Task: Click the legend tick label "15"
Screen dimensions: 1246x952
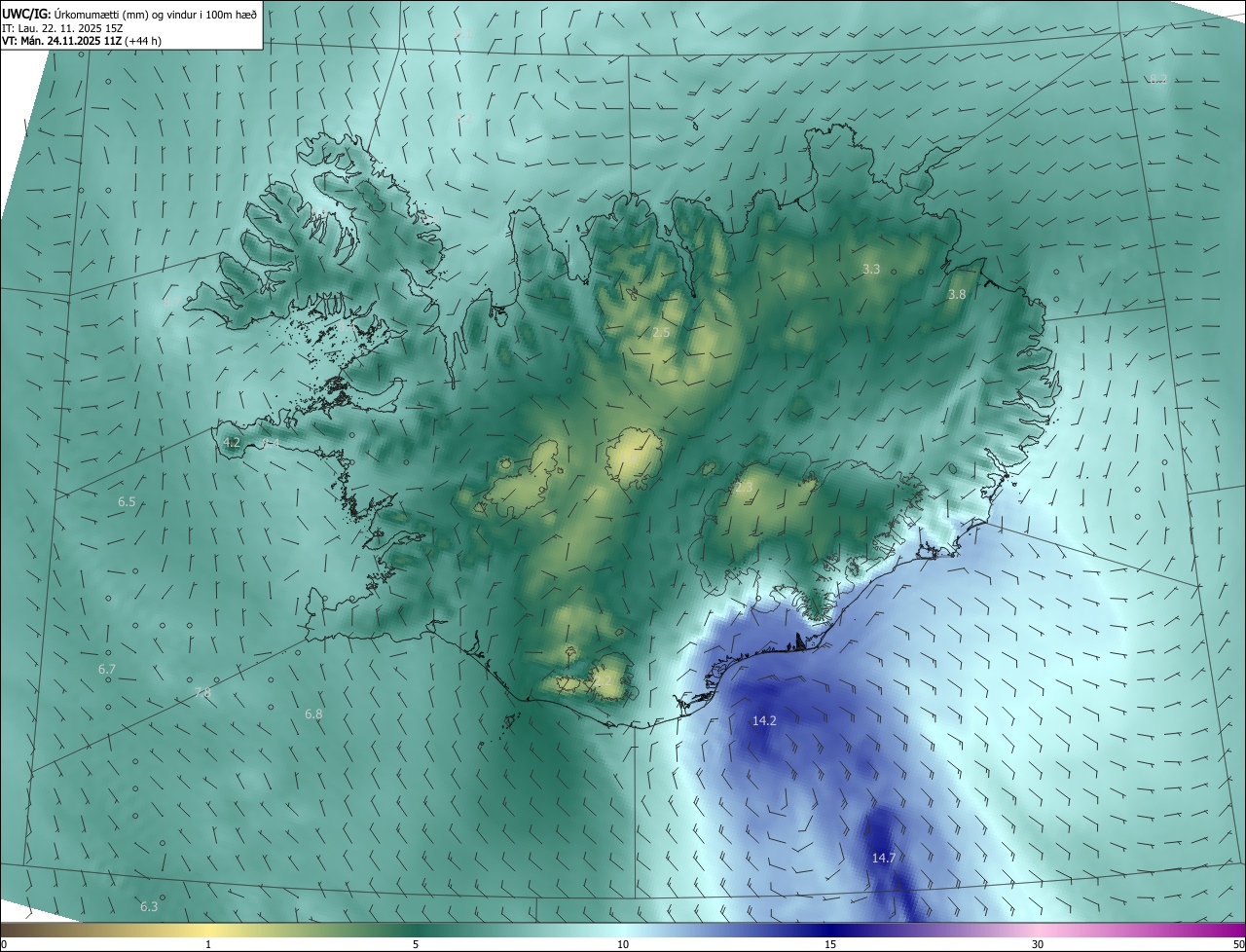Action: pos(830,944)
